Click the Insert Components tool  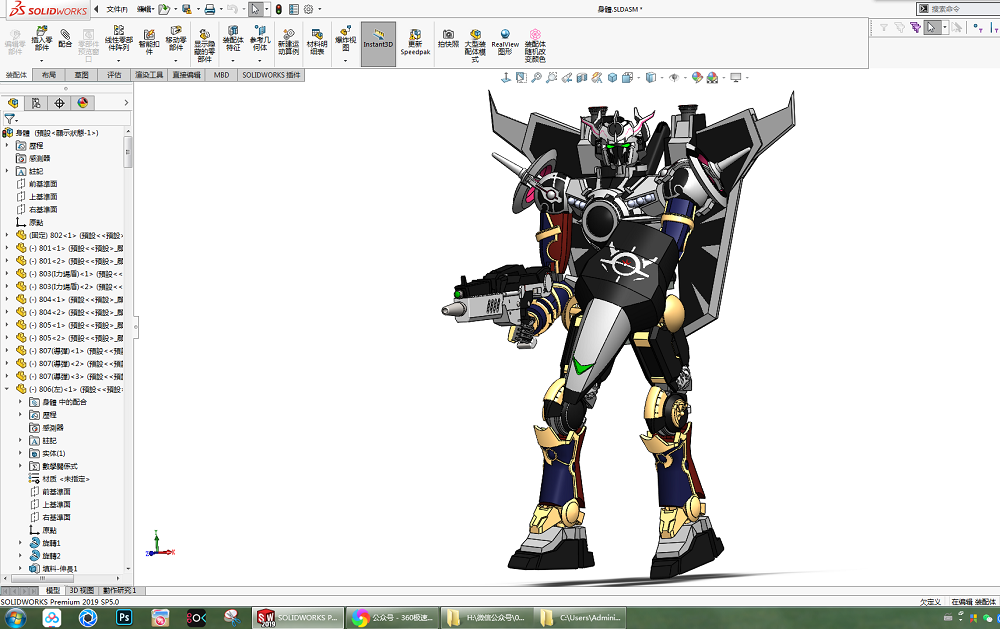(x=41, y=39)
